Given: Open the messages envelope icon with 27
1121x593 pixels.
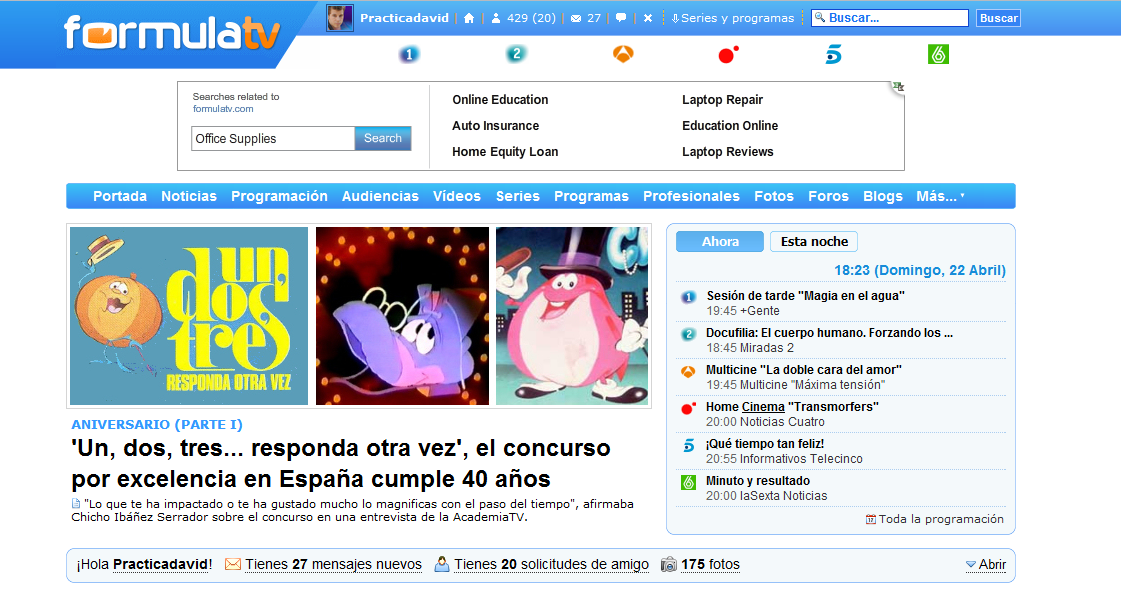Looking at the screenshot, I should point(585,18).
